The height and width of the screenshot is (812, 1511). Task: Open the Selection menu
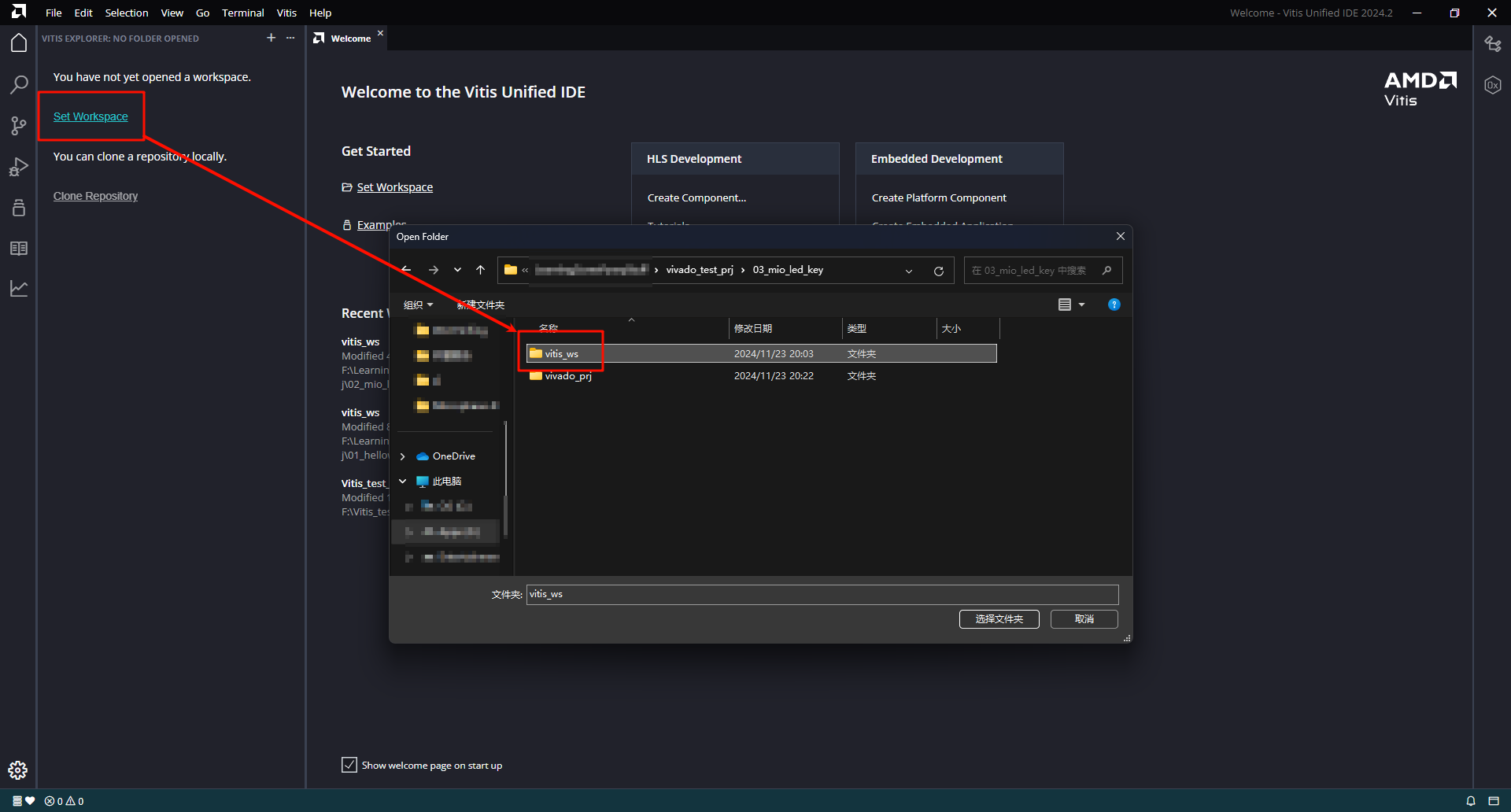(x=127, y=13)
